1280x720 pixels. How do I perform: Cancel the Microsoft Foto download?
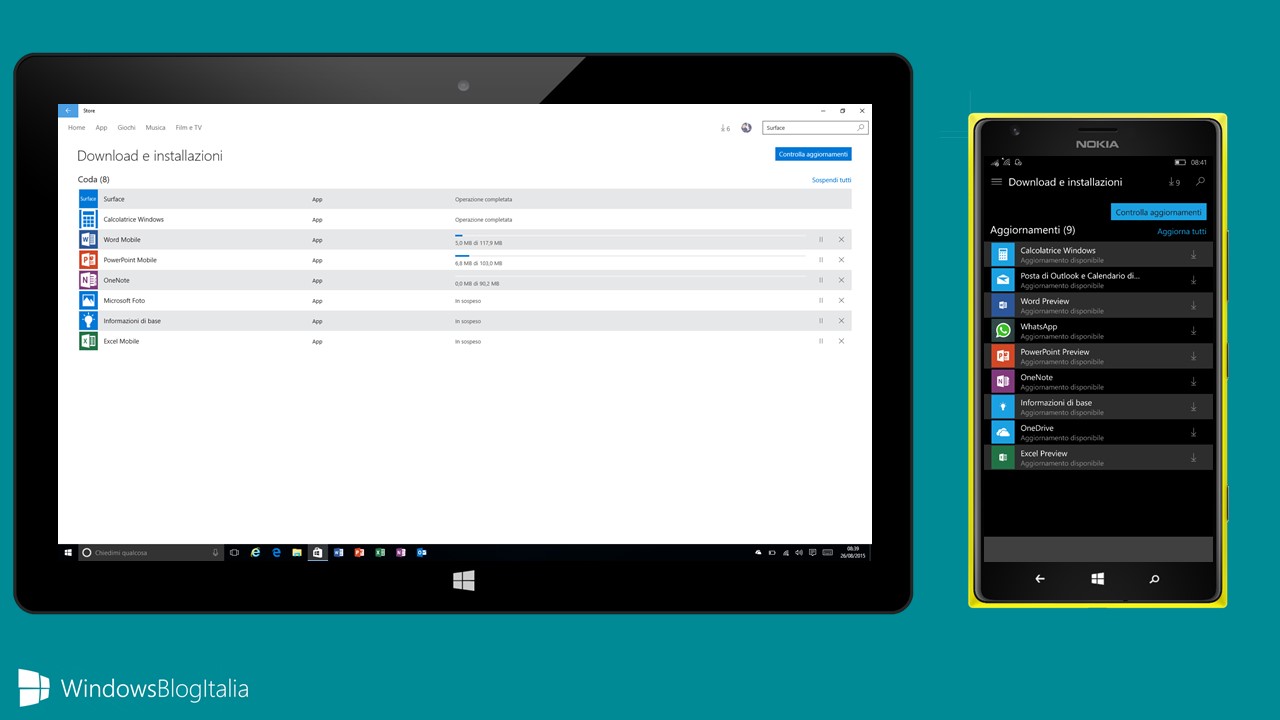pos(841,301)
